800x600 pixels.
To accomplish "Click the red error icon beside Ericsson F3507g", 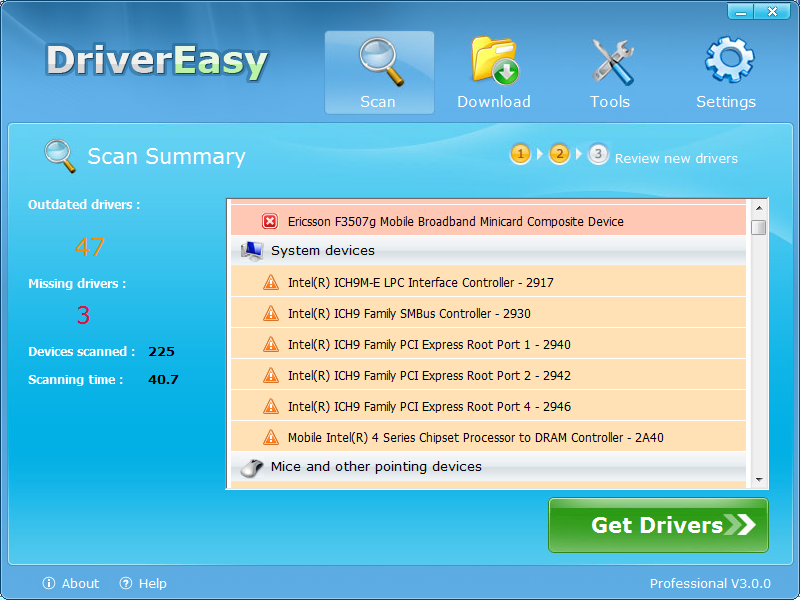I will (270, 221).
